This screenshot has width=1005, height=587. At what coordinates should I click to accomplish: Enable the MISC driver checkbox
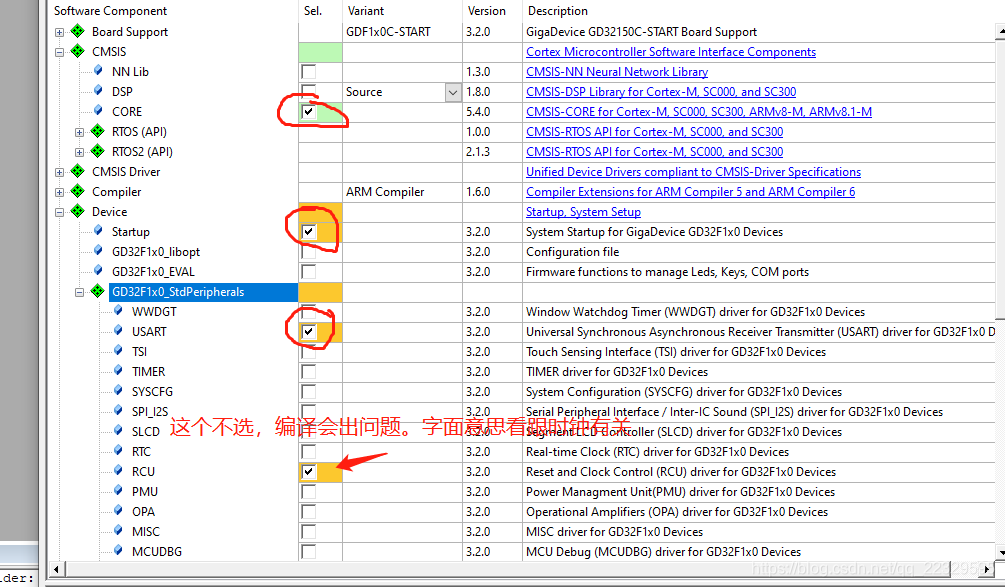tap(309, 531)
